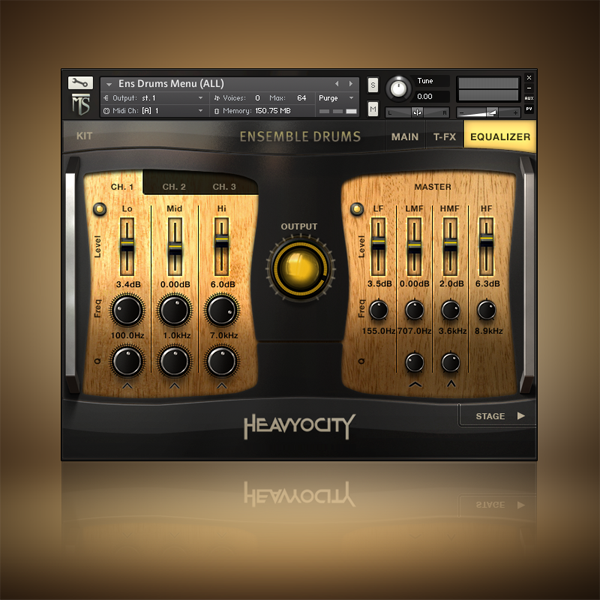600x600 pixels.
Task: Click the Hi band Freq knob
Action: [x=221, y=311]
